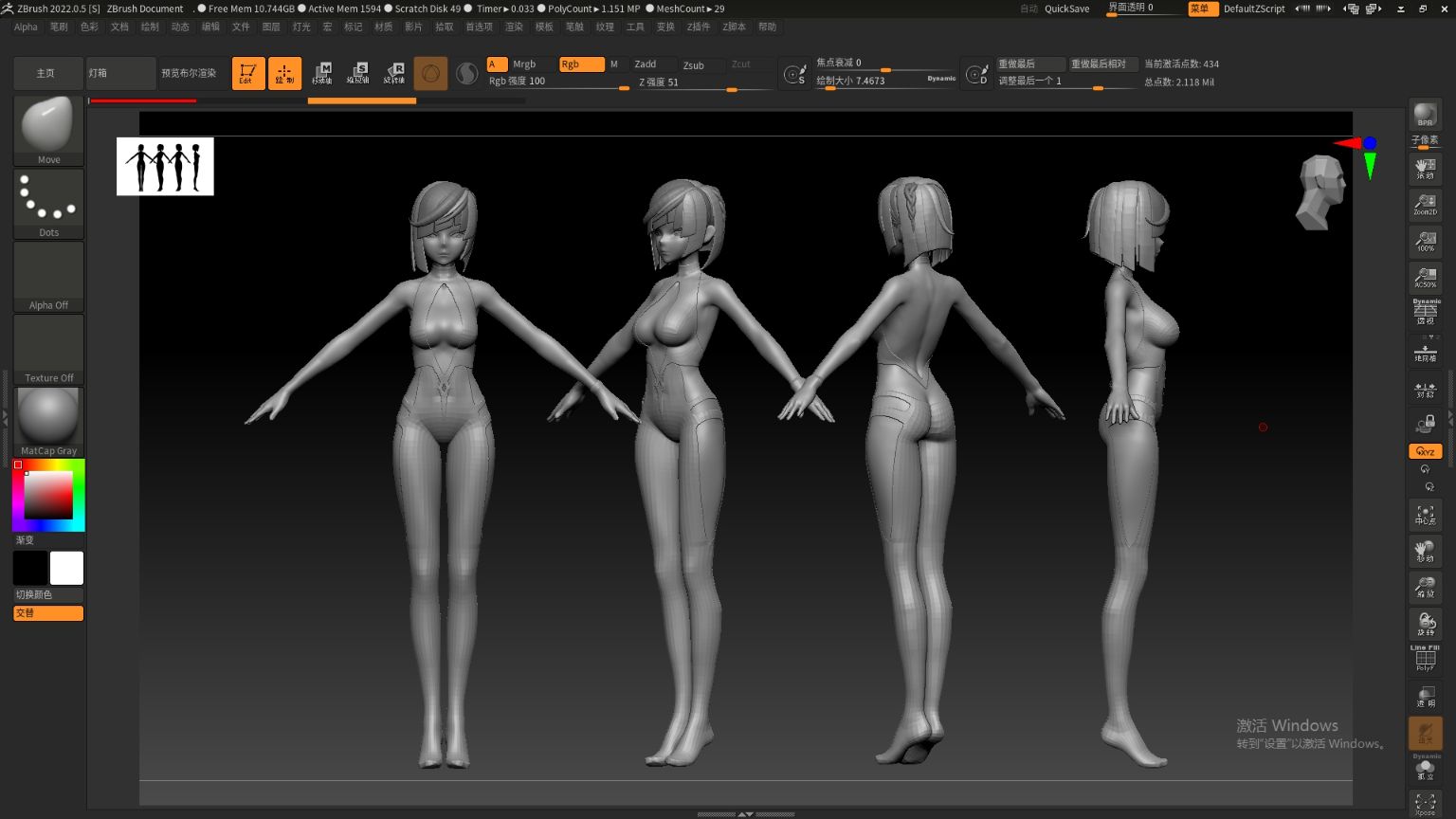Click the 重做最后相对 button
This screenshot has width=1456, height=819.
click(1103, 64)
